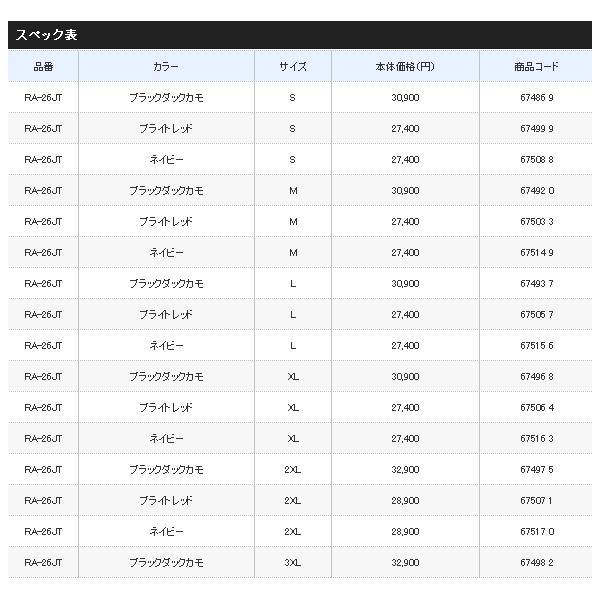
Task: Click ブラックダックカモ in the size L row
Action: pyautogui.click(x=166, y=284)
